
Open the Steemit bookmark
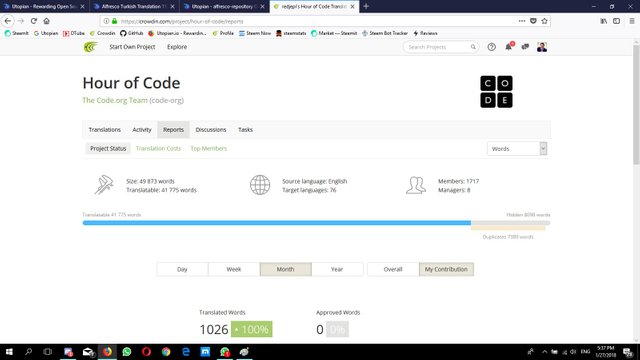[x=16, y=33]
